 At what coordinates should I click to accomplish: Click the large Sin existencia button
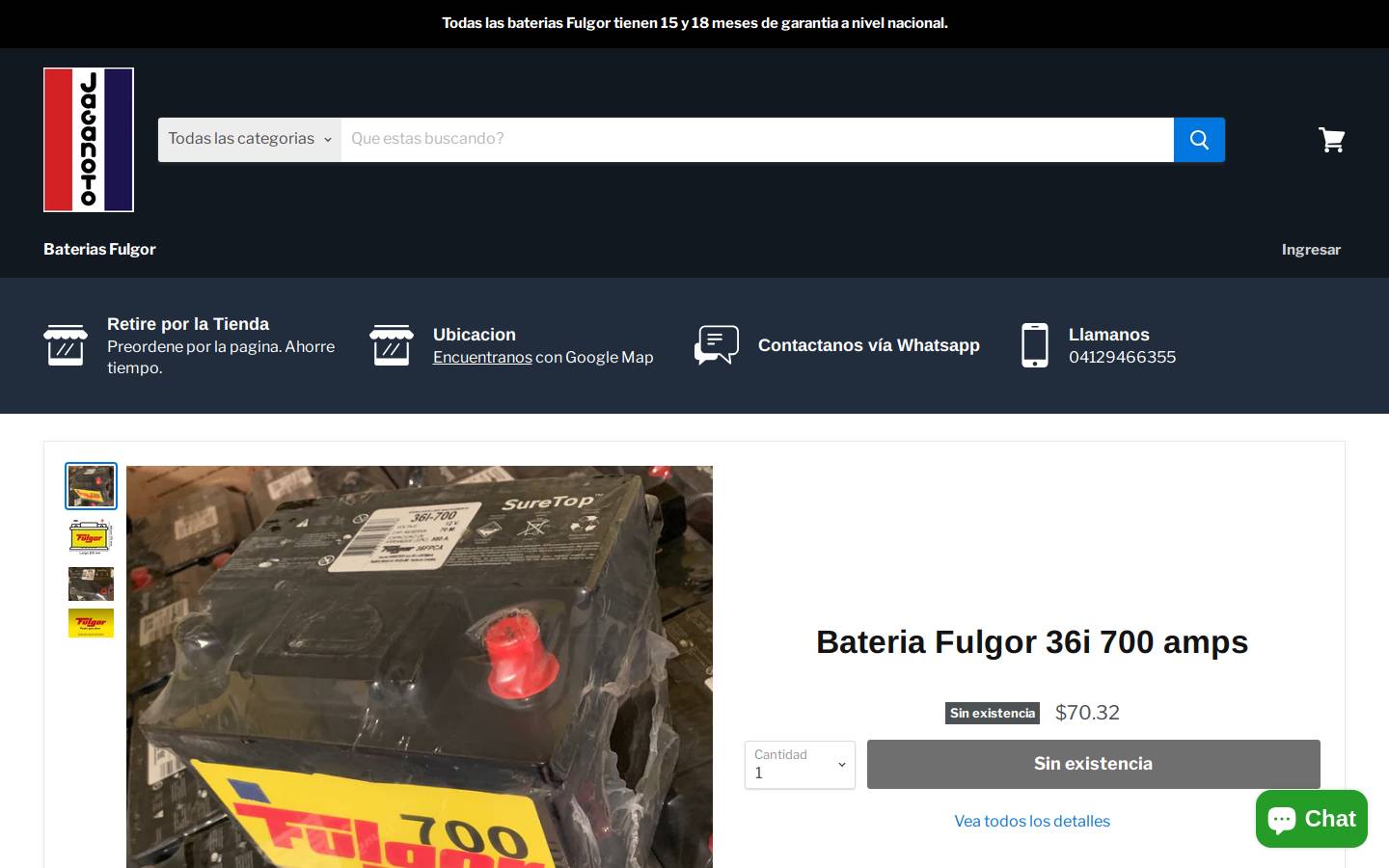pos(1093,764)
